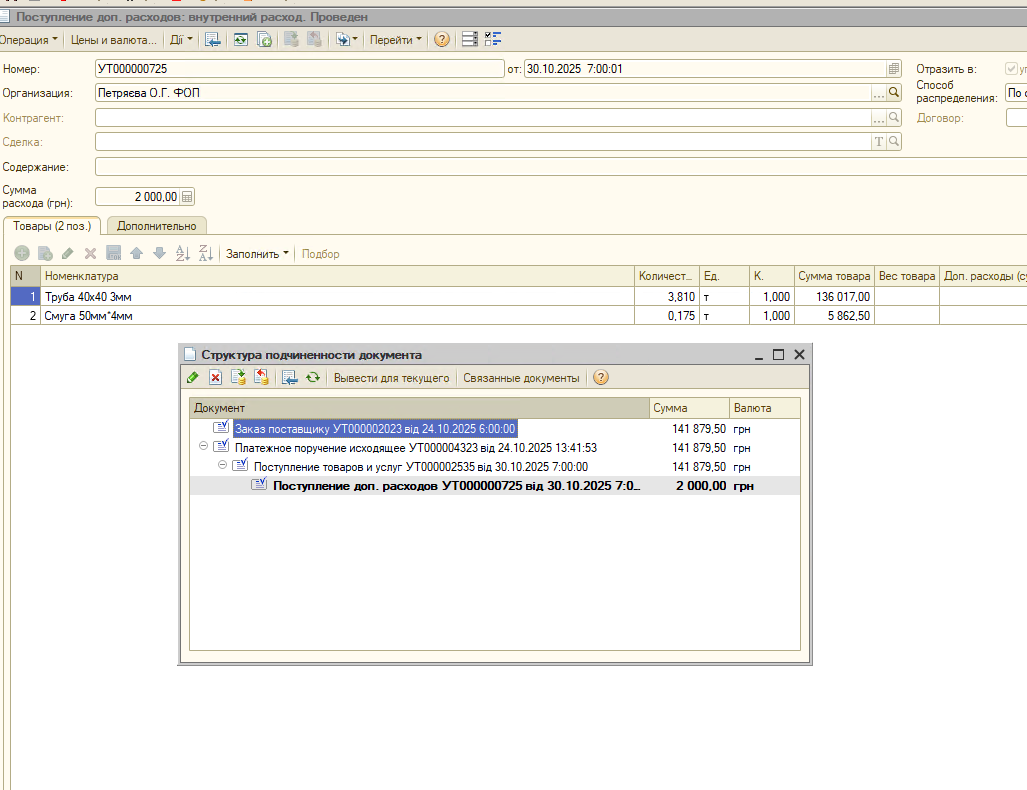Click the Сделка magnifier icon
The height and width of the screenshot is (790, 1027).
click(893, 141)
